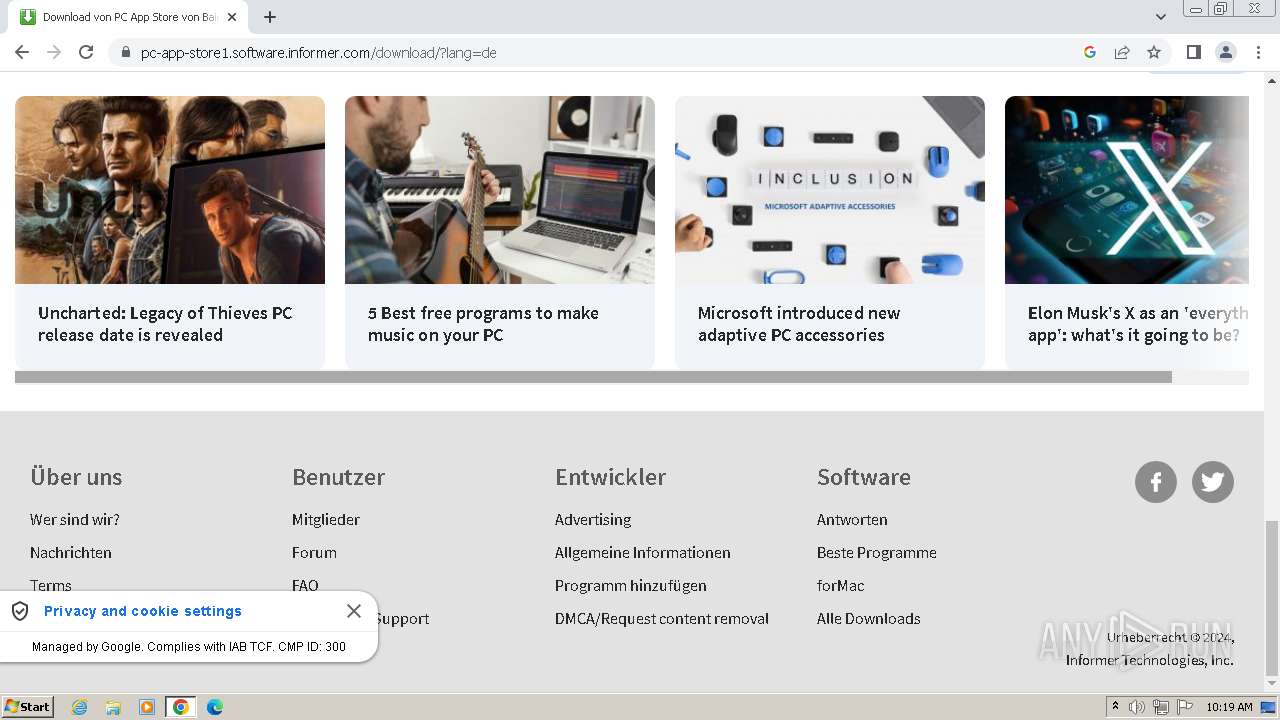The height and width of the screenshot is (720, 1280).
Task: Share this page using the share icon
Action: point(1122,52)
